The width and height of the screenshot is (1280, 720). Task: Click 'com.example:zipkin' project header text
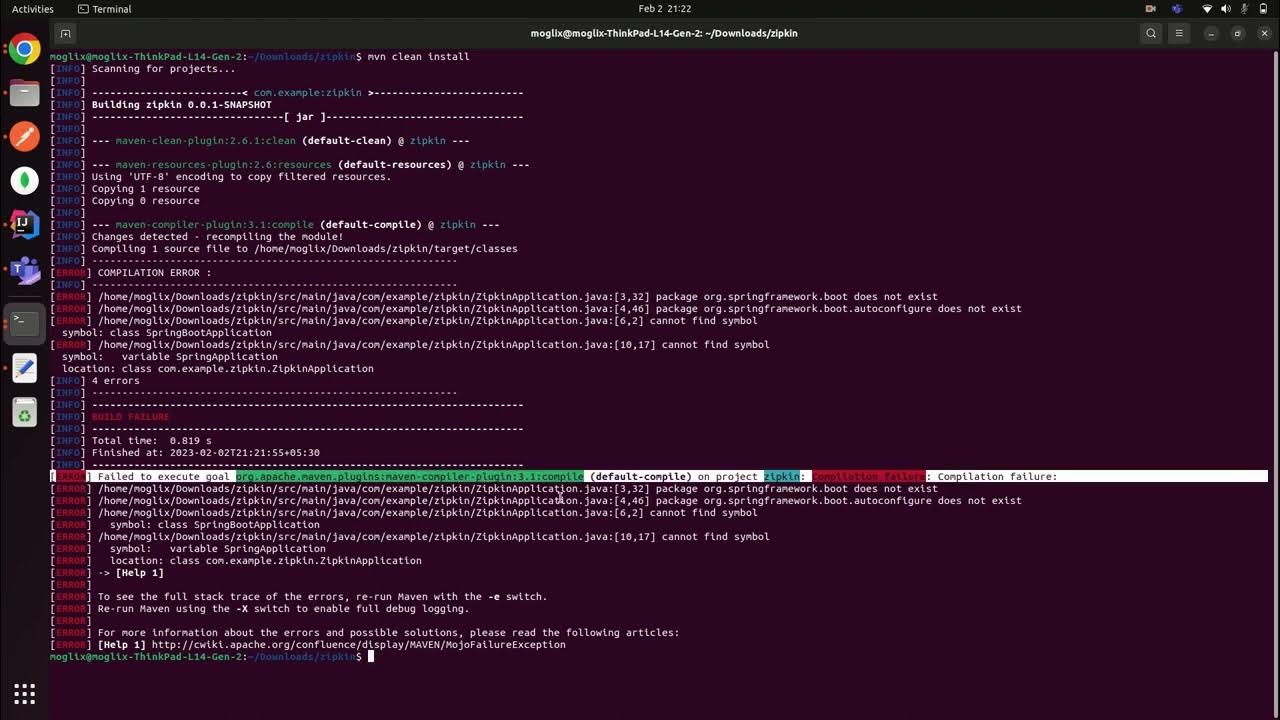coord(308,93)
